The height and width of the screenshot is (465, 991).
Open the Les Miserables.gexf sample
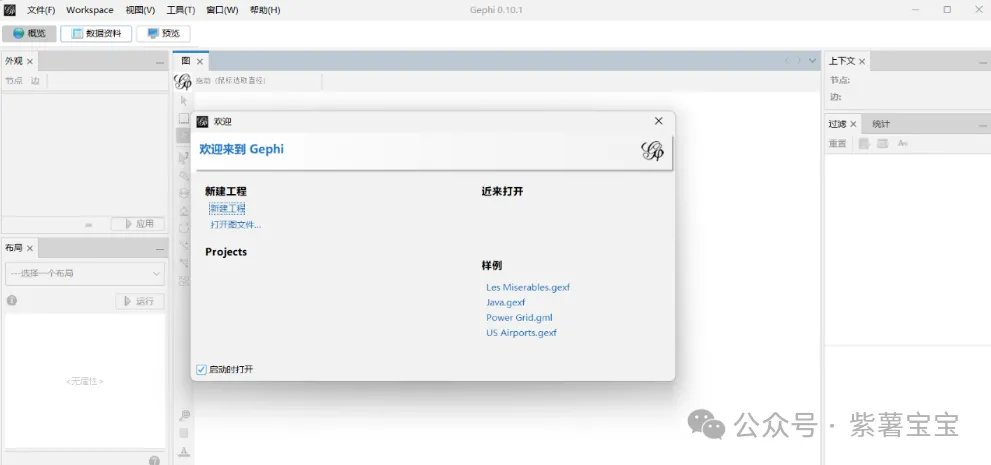(x=527, y=287)
